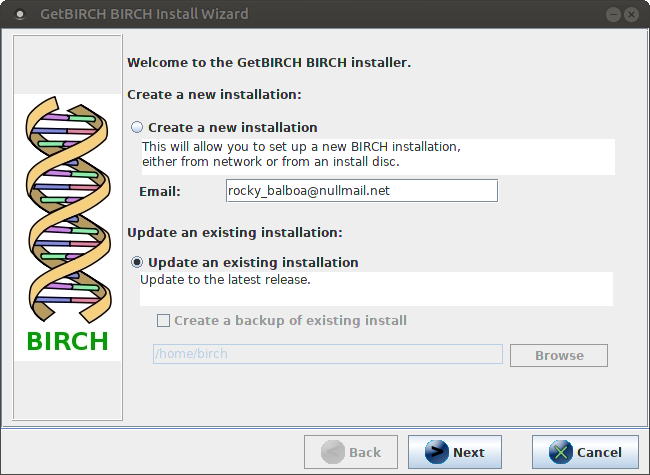Click the 'Update to the latest release' description
The height and width of the screenshot is (475, 650).
coord(226,279)
